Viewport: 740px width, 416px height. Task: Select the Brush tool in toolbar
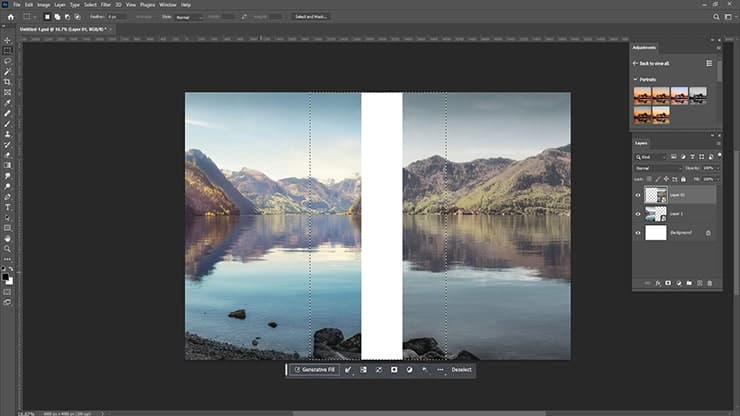coord(7,124)
